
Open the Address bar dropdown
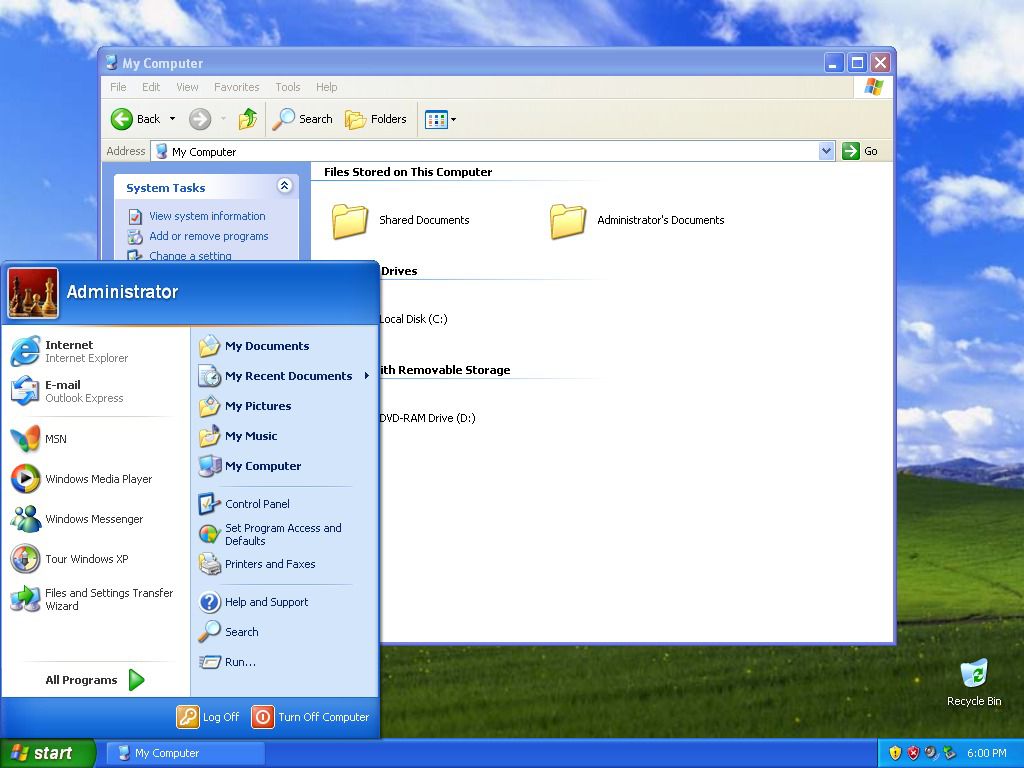click(826, 151)
